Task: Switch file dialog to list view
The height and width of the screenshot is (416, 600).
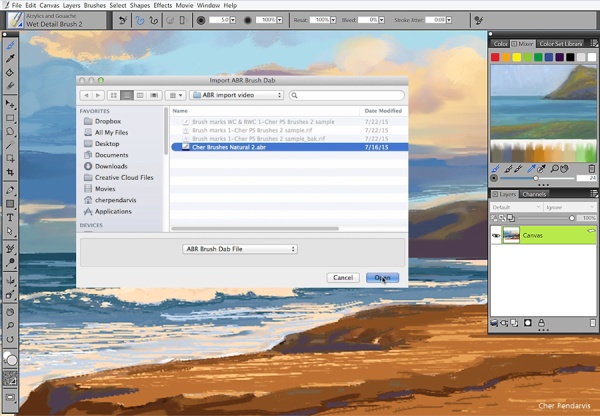Action: tap(127, 95)
